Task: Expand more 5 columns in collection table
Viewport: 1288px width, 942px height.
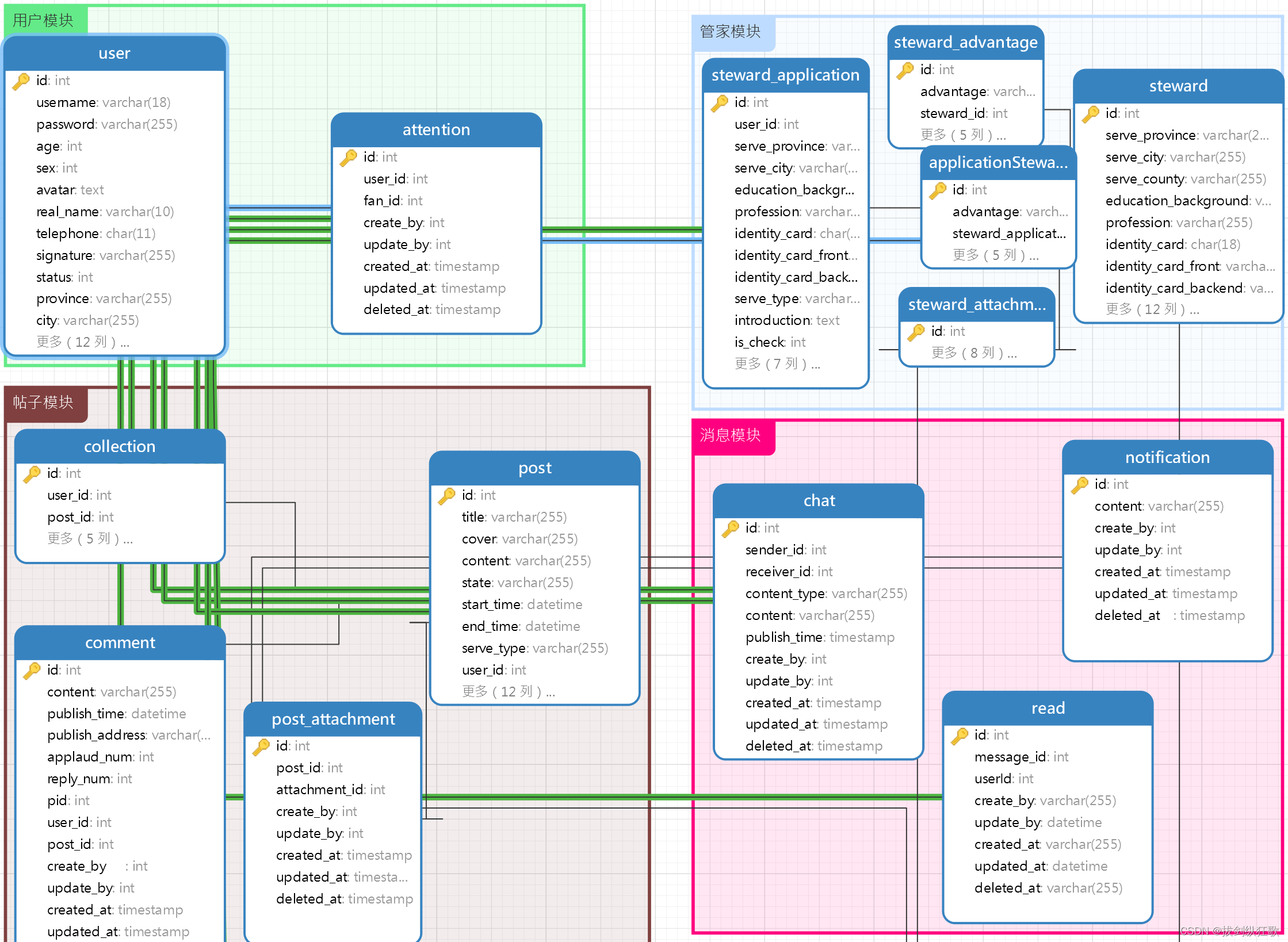Action: (x=90, y=539)
